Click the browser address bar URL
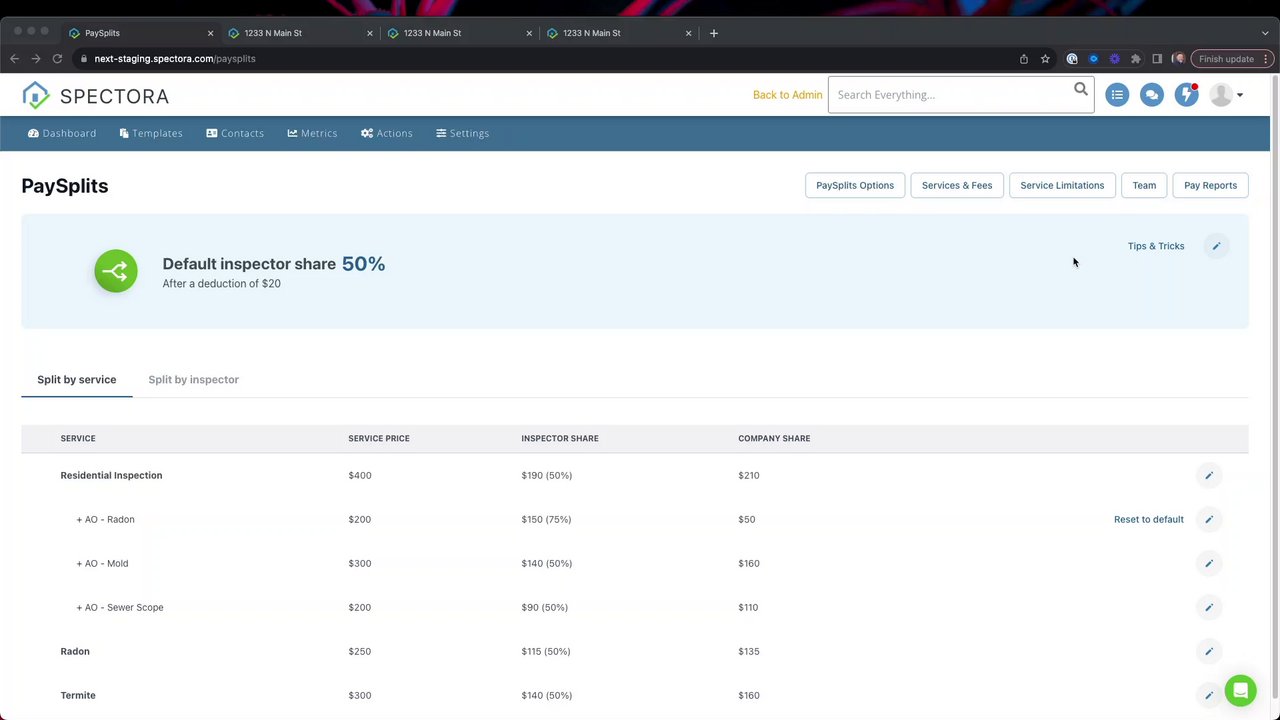 point(175,59)
